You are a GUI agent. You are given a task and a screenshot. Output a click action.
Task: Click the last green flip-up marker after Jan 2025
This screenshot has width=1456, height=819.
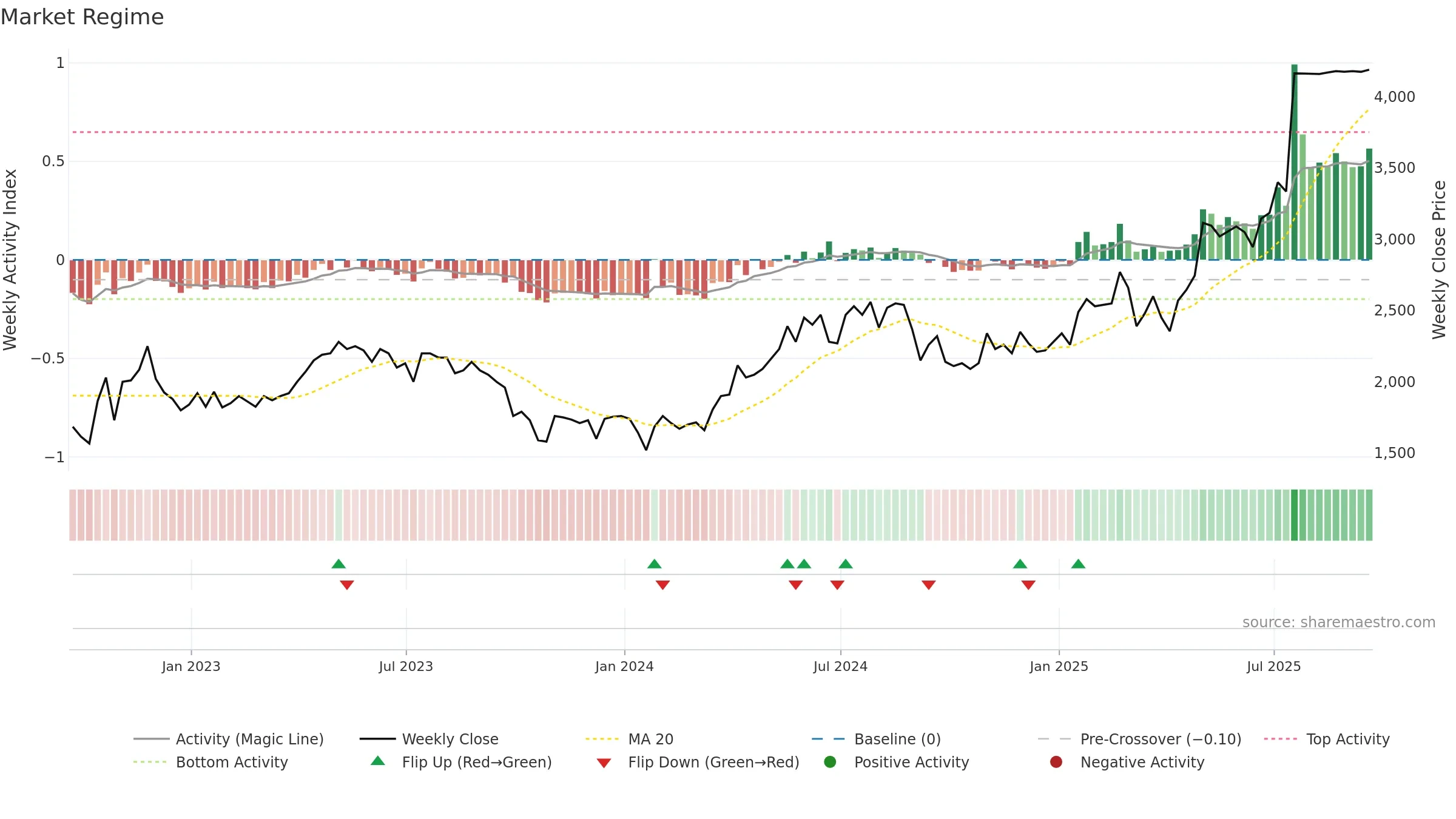click(1078, 564)
